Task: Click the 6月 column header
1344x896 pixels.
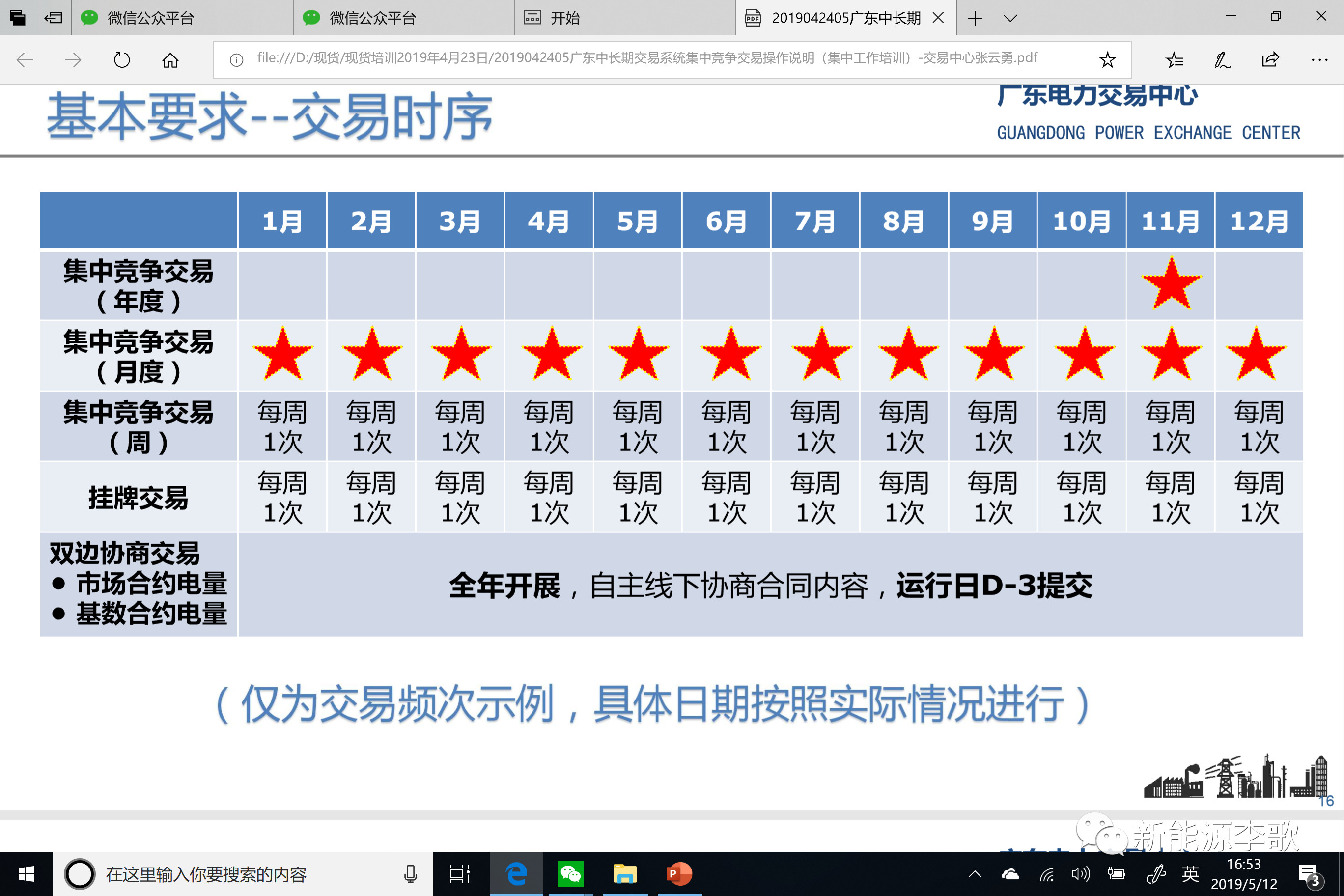Action: (727, 221)
